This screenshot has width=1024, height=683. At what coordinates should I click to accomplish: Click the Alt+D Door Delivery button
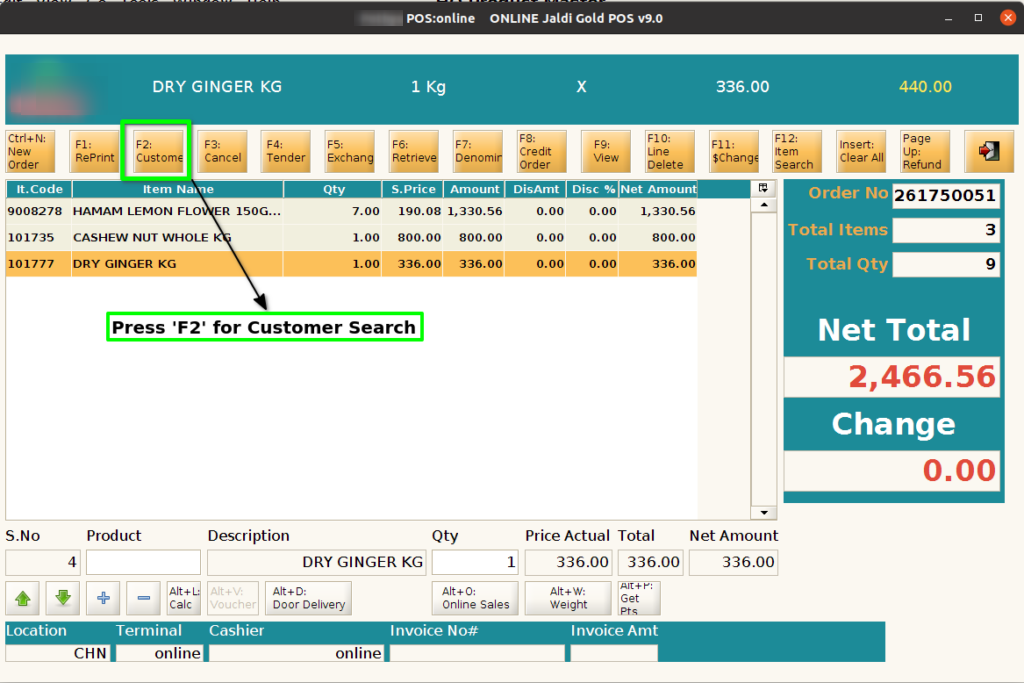point(308,598)
